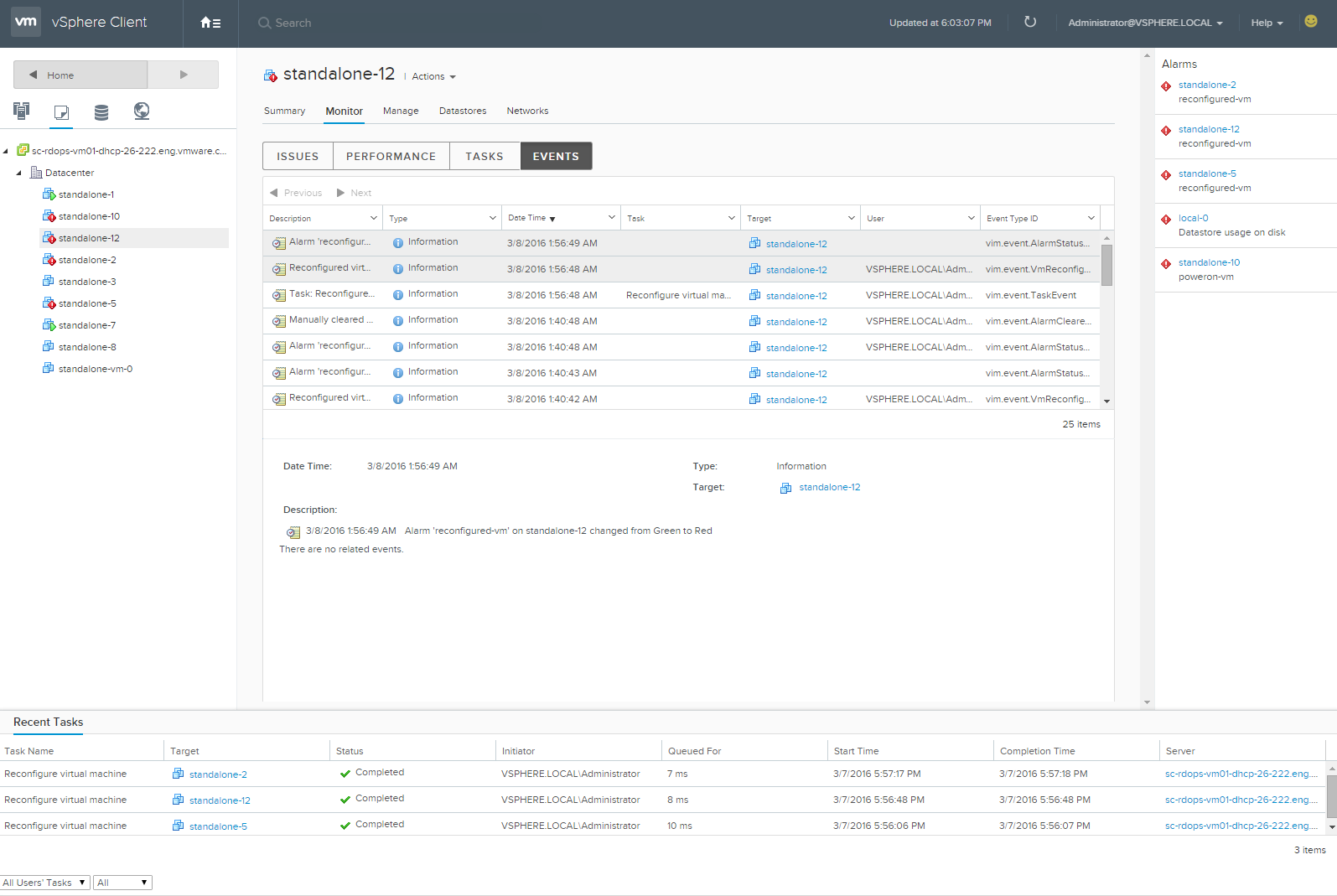Open the Hosts and Clusters inventory icon
1337x896 pixels.
[22, 111]
